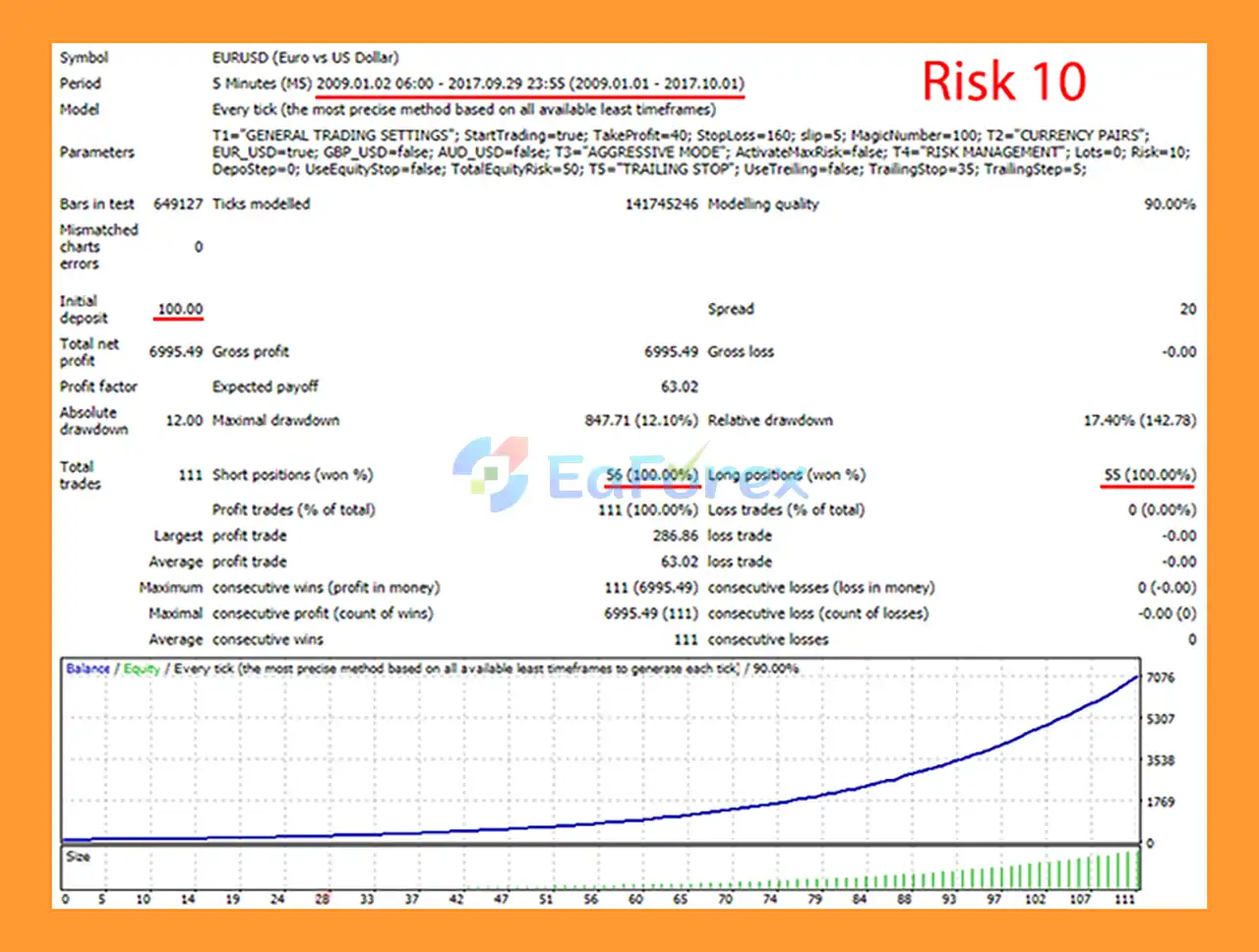
Task: Click the long positions 55 (100.00%) value
Action: [1149, 475]
